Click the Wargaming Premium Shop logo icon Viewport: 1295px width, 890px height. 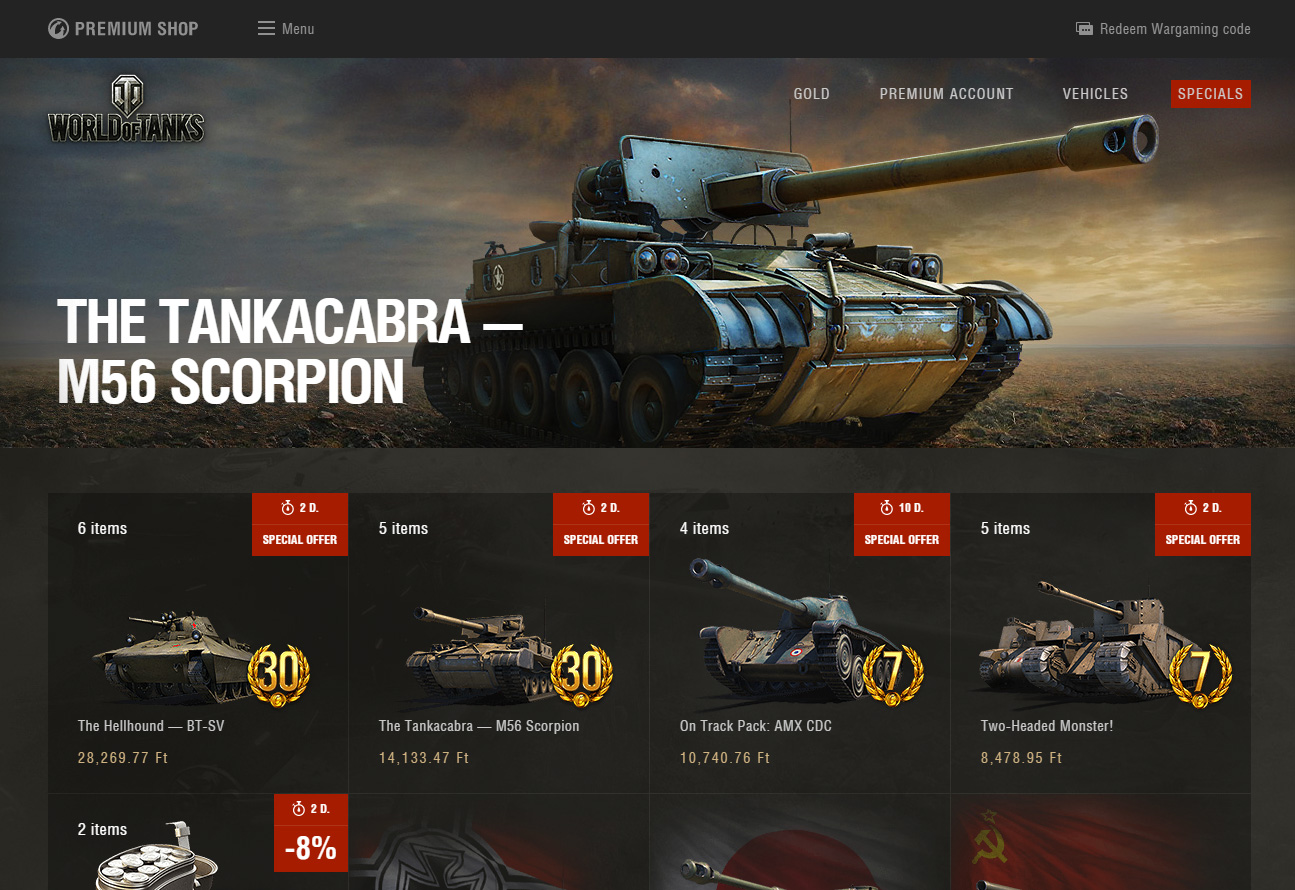click(59, 28)
